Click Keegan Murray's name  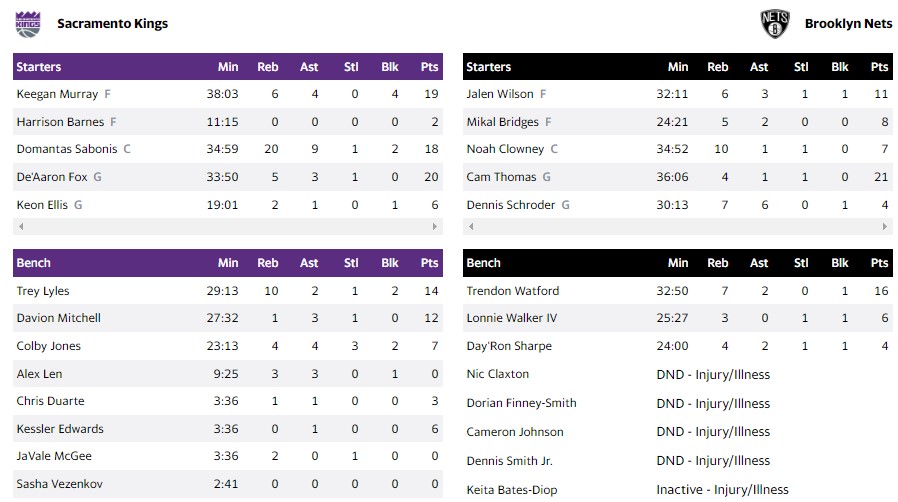click(x=57, y=94)
